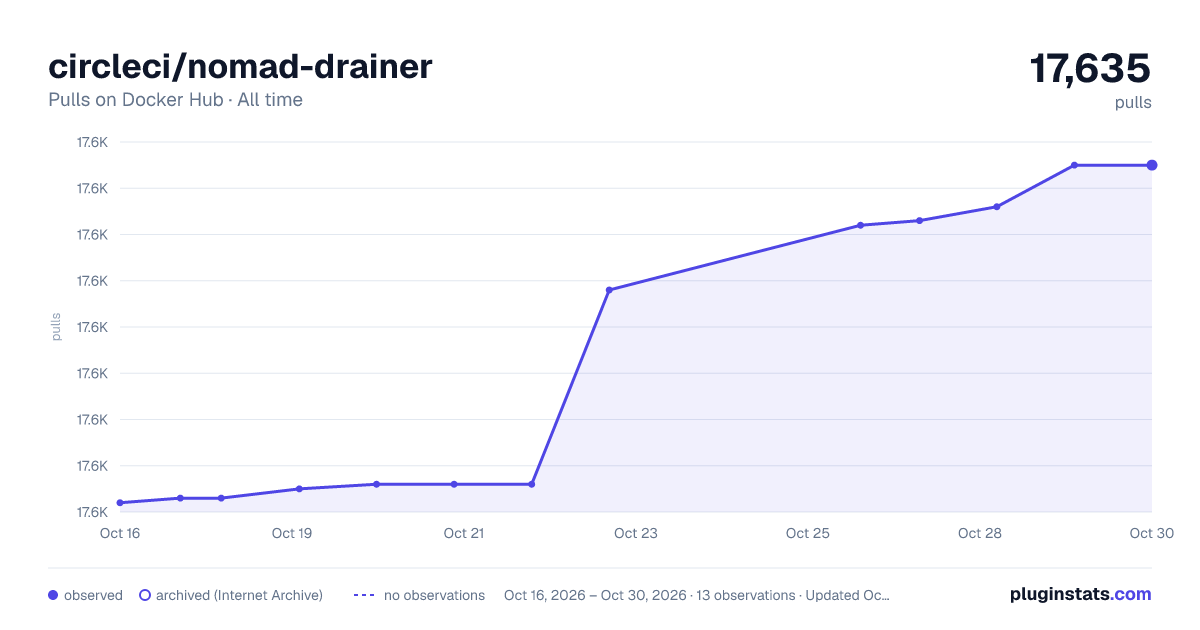
Task: Click the 'pulls' label under 17,635
Action: point(1133,102)
